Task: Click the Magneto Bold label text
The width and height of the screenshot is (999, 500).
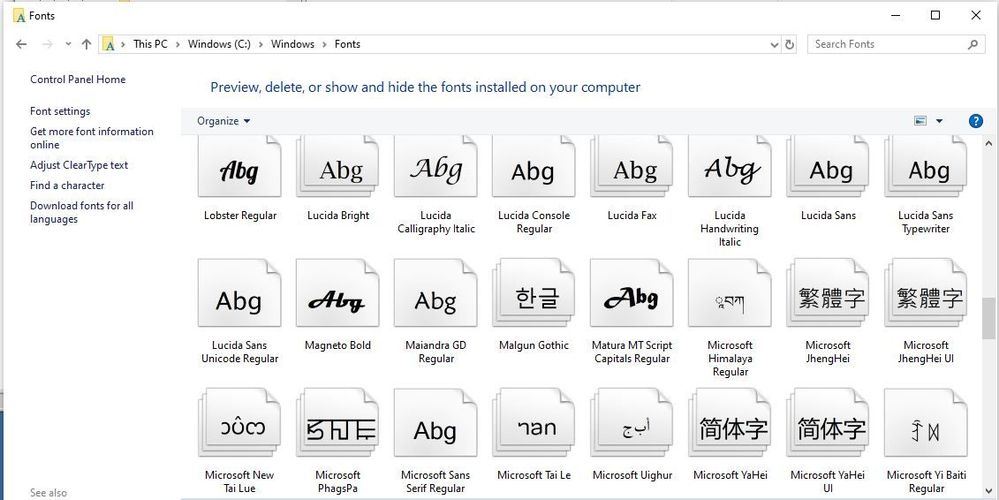Action: (338, 346)
